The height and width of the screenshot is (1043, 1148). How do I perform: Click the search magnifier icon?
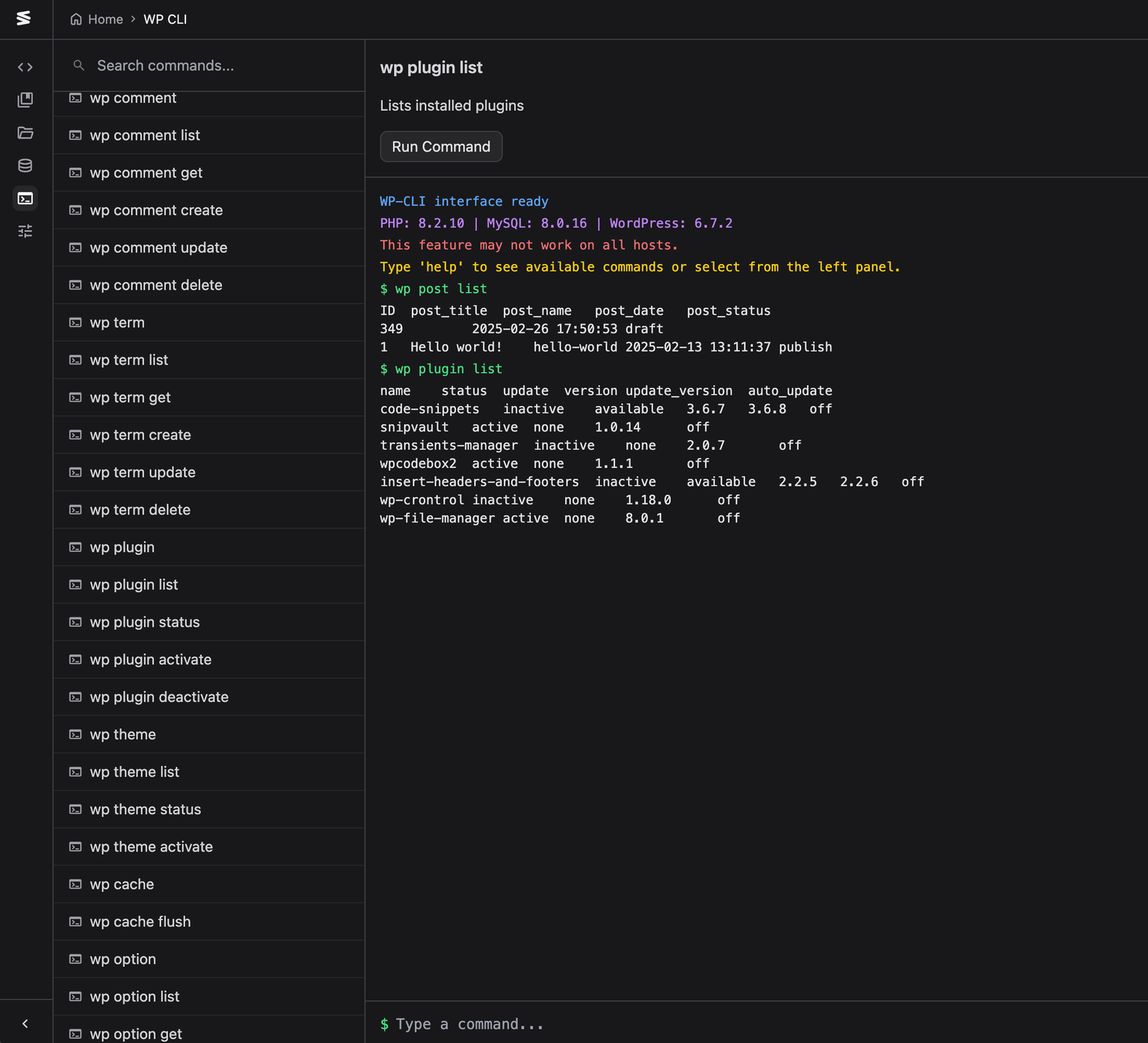(78, 66)
